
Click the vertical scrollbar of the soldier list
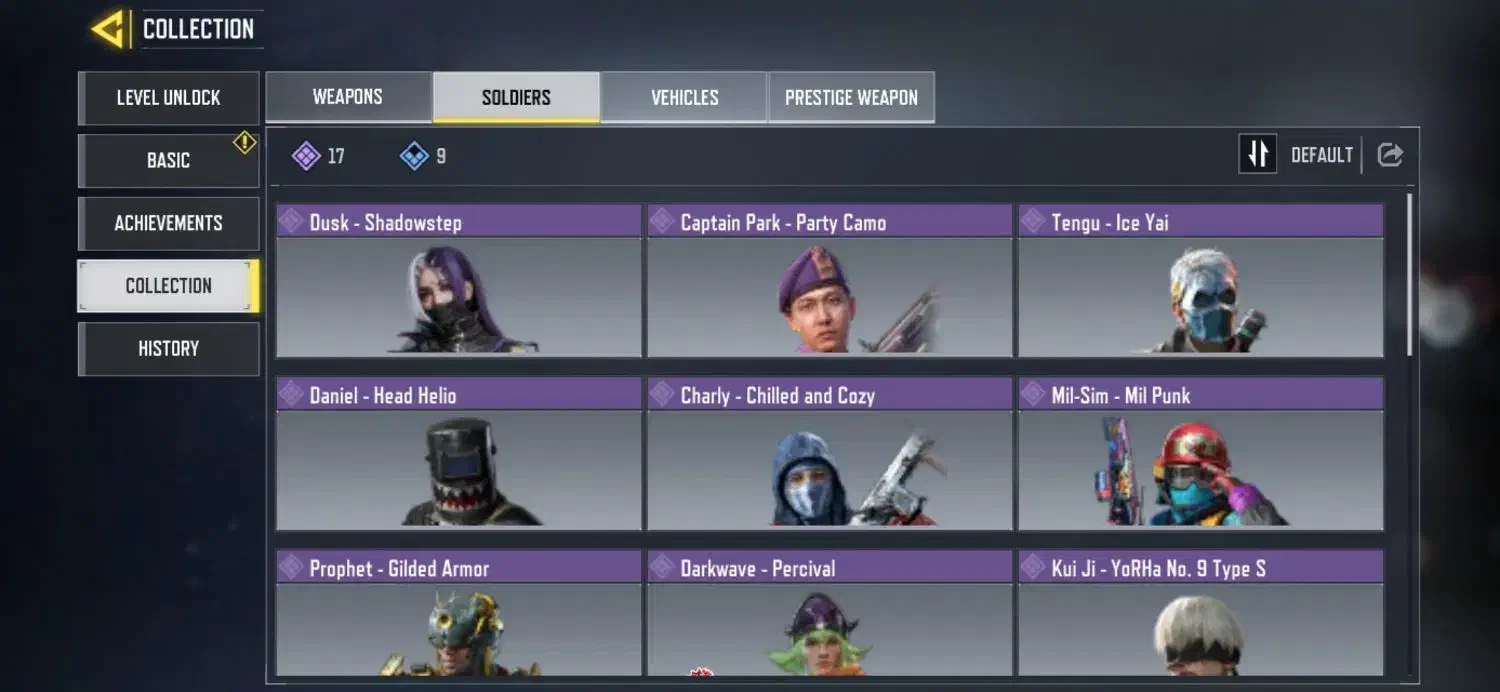[x=1410, y=274]
